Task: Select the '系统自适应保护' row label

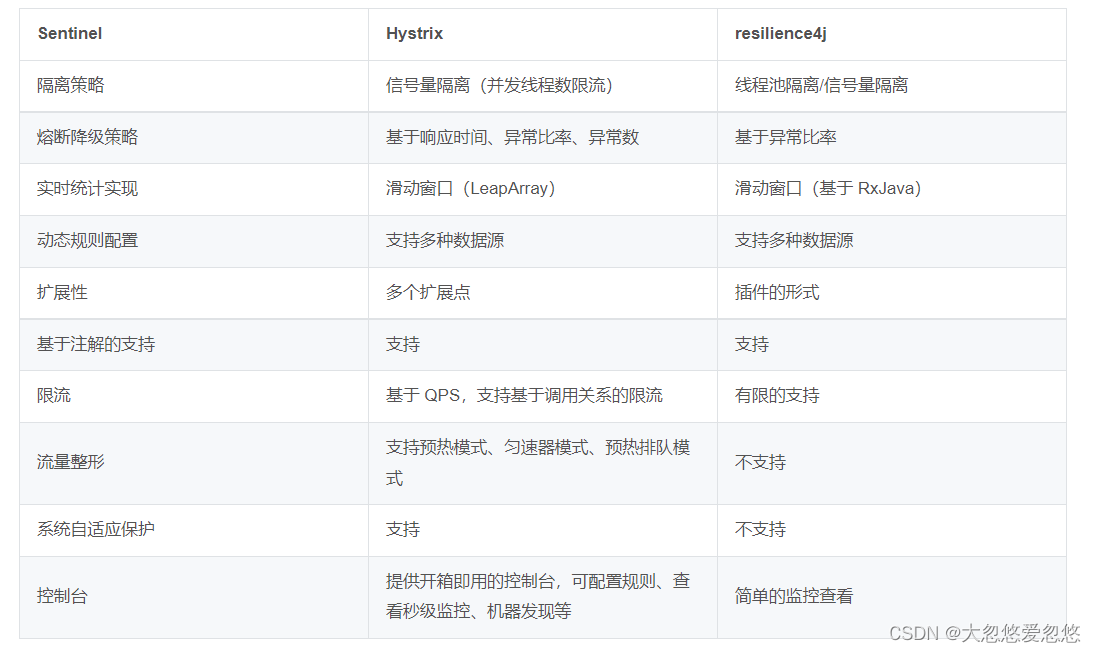Action: click(x=96, y=529)
